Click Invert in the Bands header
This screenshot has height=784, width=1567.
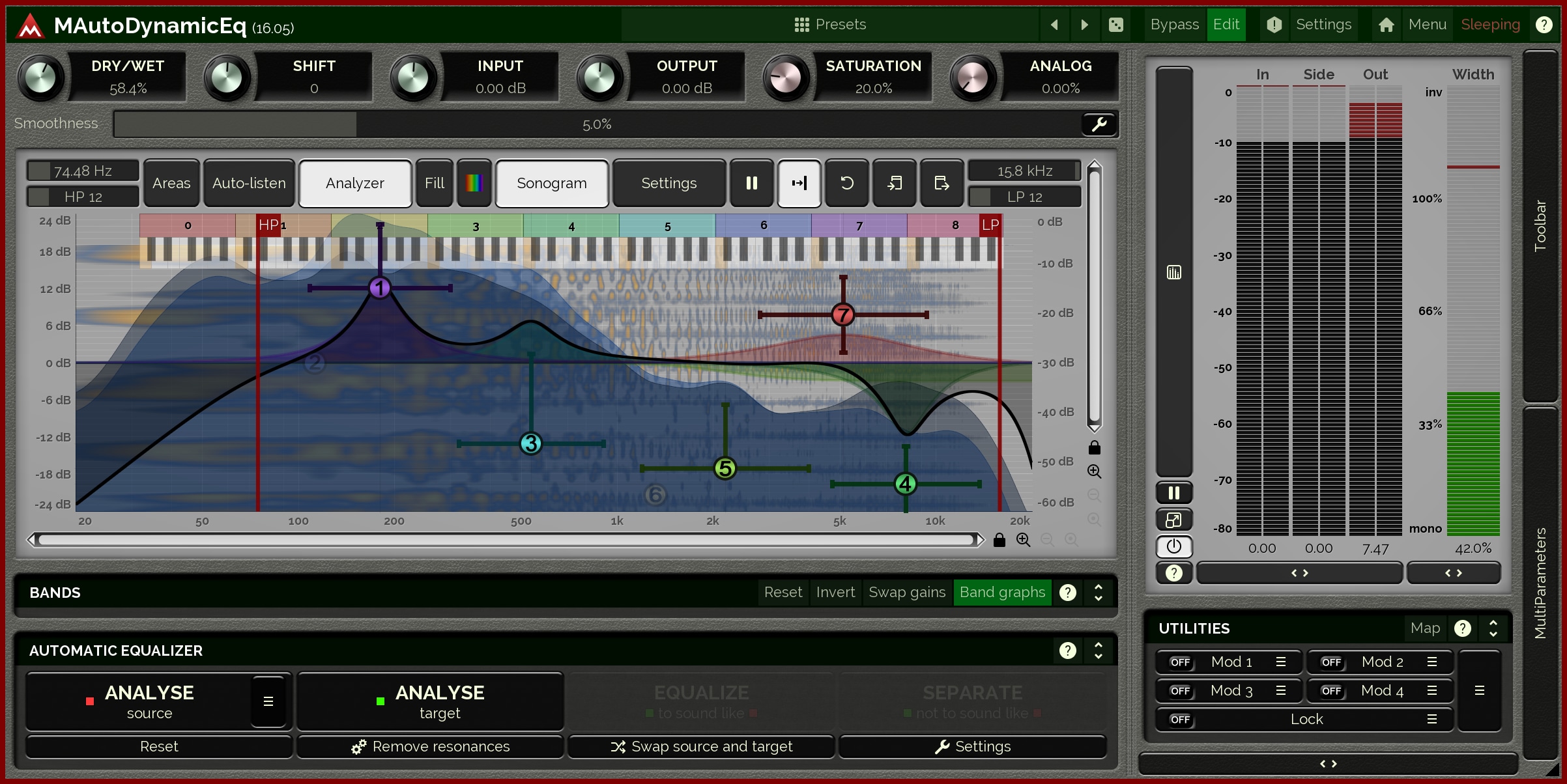tap(835, 593)
